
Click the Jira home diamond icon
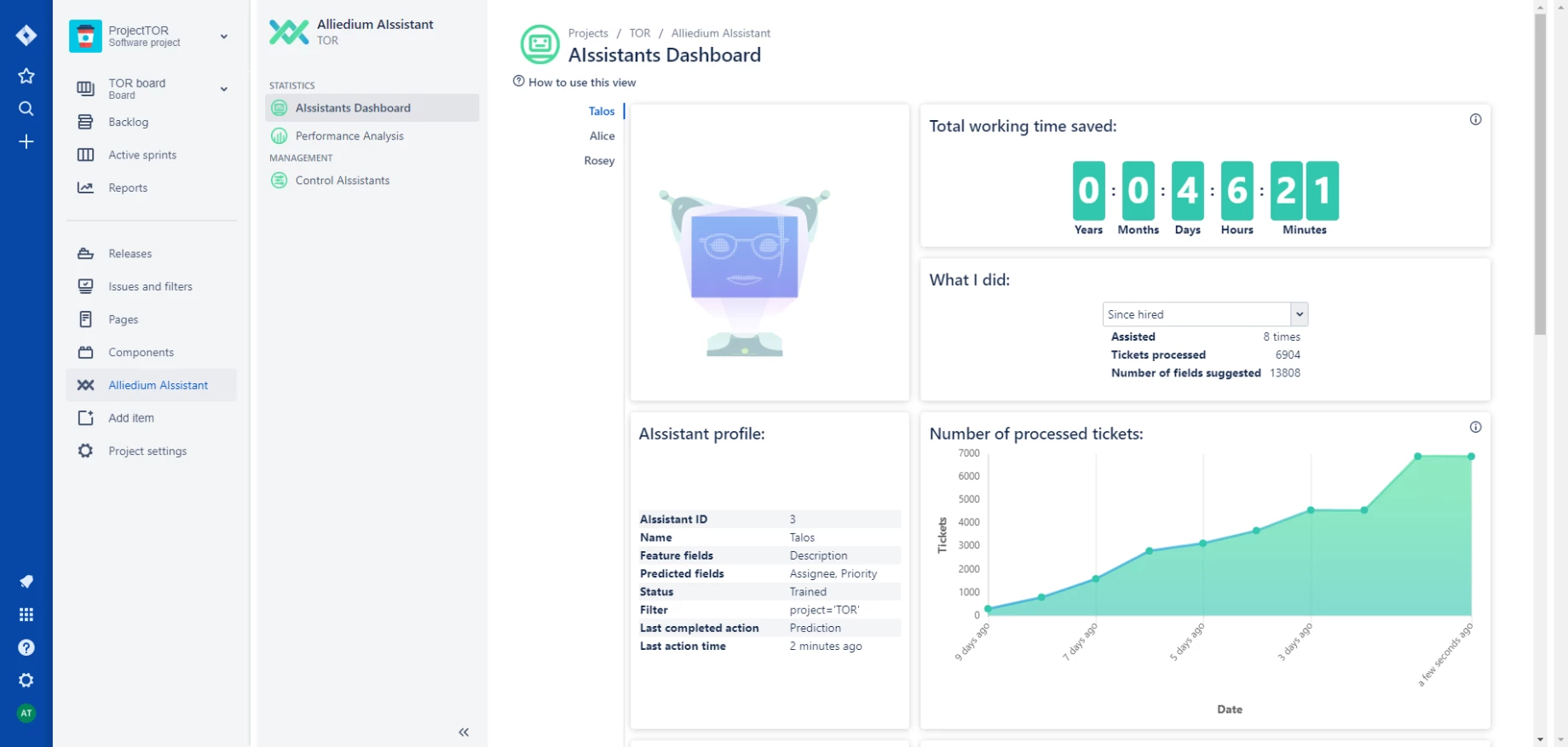(x=26, y=35)
